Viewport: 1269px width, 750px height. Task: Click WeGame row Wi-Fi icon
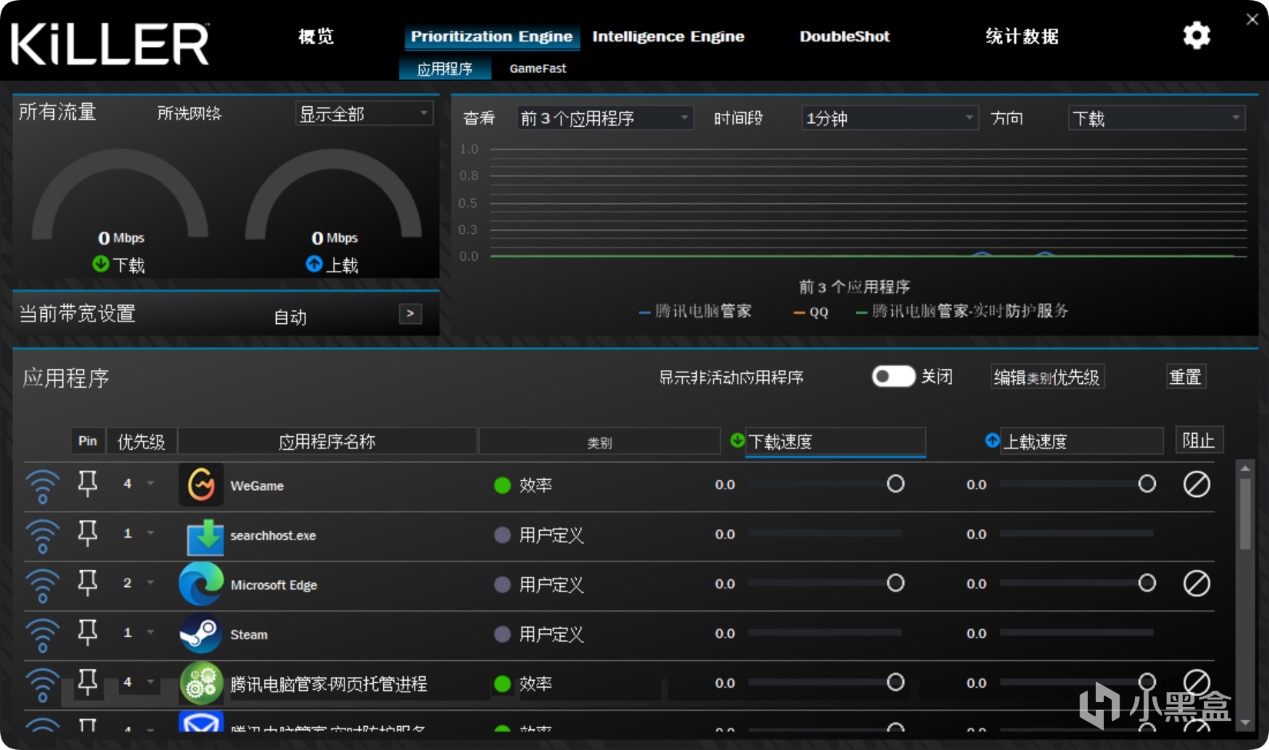[x=42, y=486]
